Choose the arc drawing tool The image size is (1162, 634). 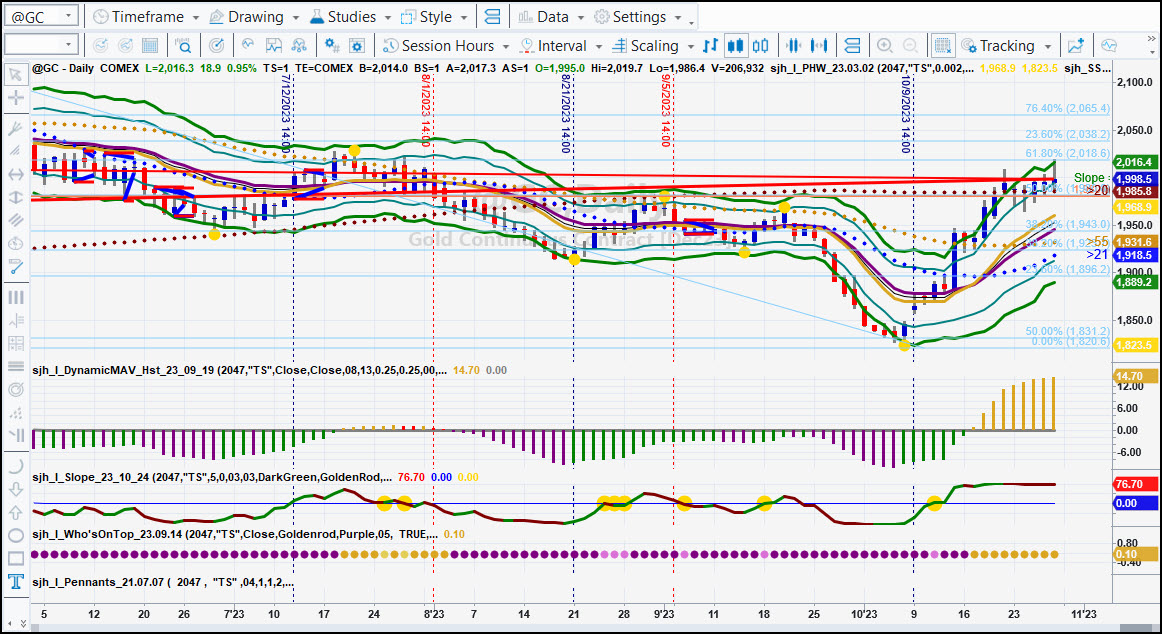point(15,466)
